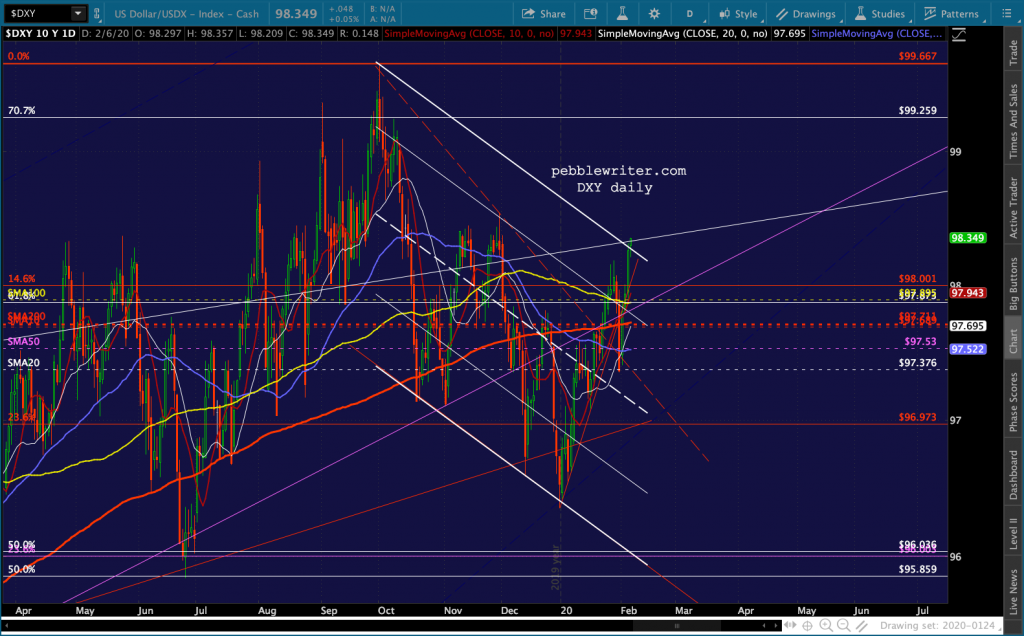Open the D timeframe selector
The height and width of the screenshot is (636, 1024).
tap(690, 14)
